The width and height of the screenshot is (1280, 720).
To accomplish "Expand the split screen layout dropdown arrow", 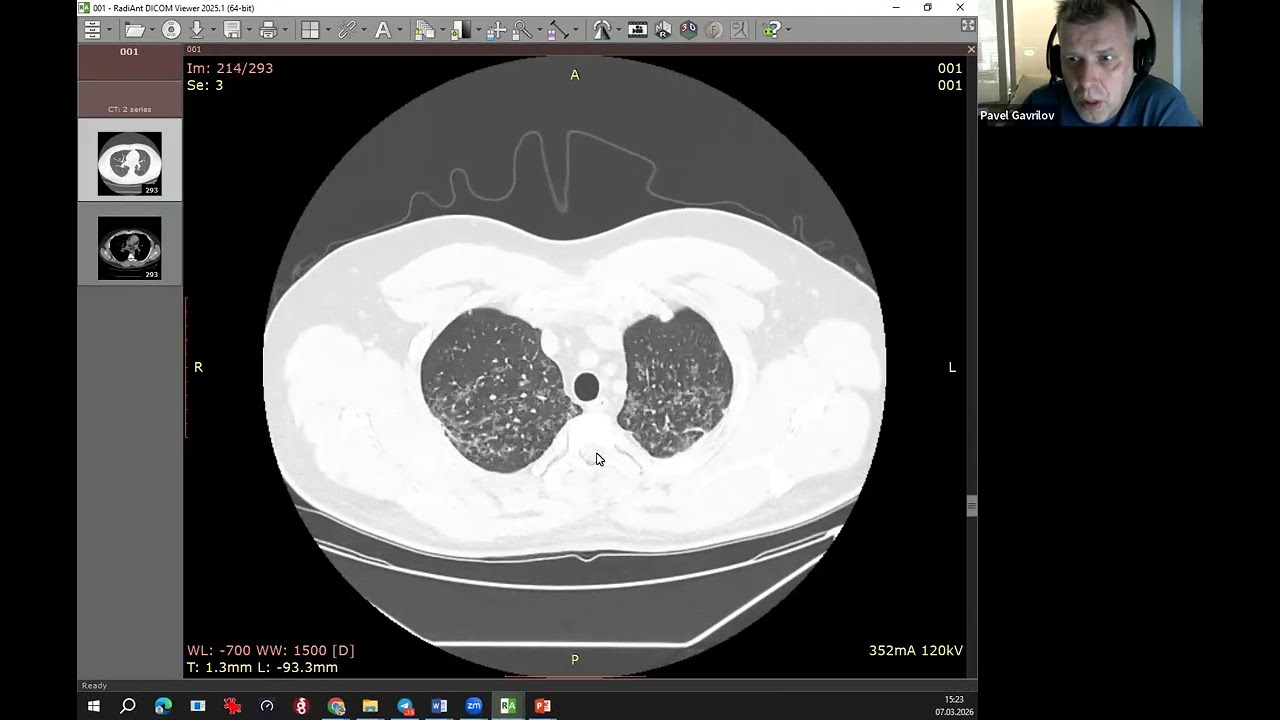I will tap(327, 30).
